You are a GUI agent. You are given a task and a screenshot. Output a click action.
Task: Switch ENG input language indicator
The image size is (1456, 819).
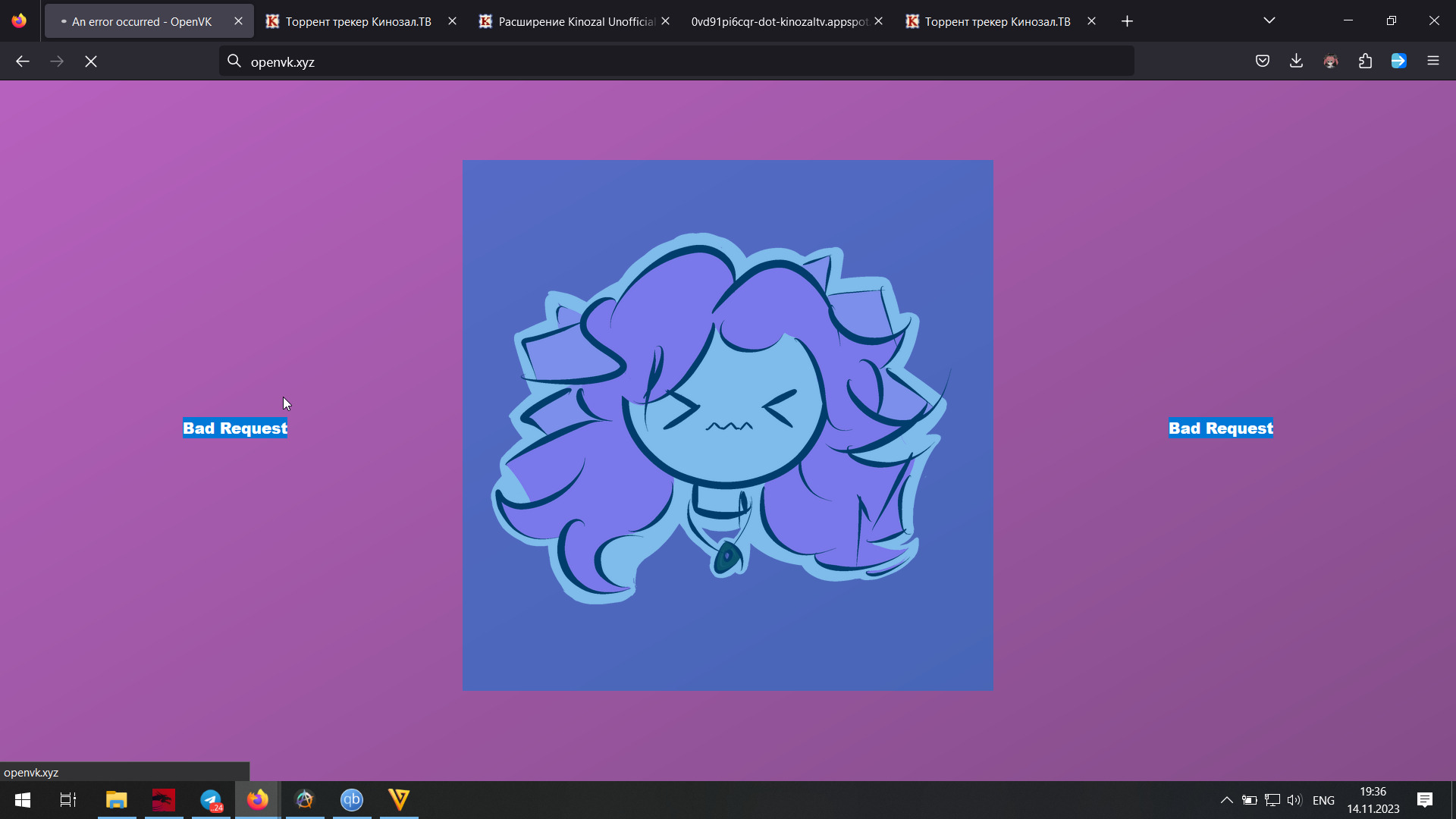1323,801
